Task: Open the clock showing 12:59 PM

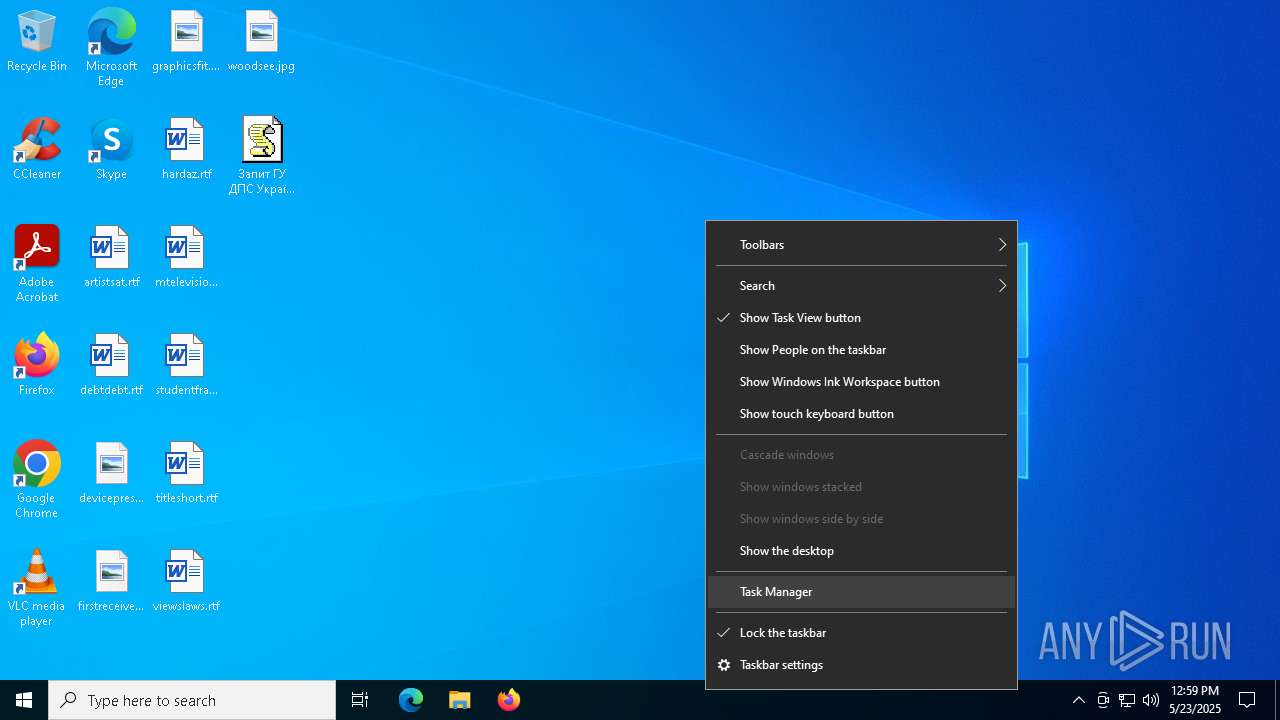Action: pyautogui.click(x=1195, y=700)
